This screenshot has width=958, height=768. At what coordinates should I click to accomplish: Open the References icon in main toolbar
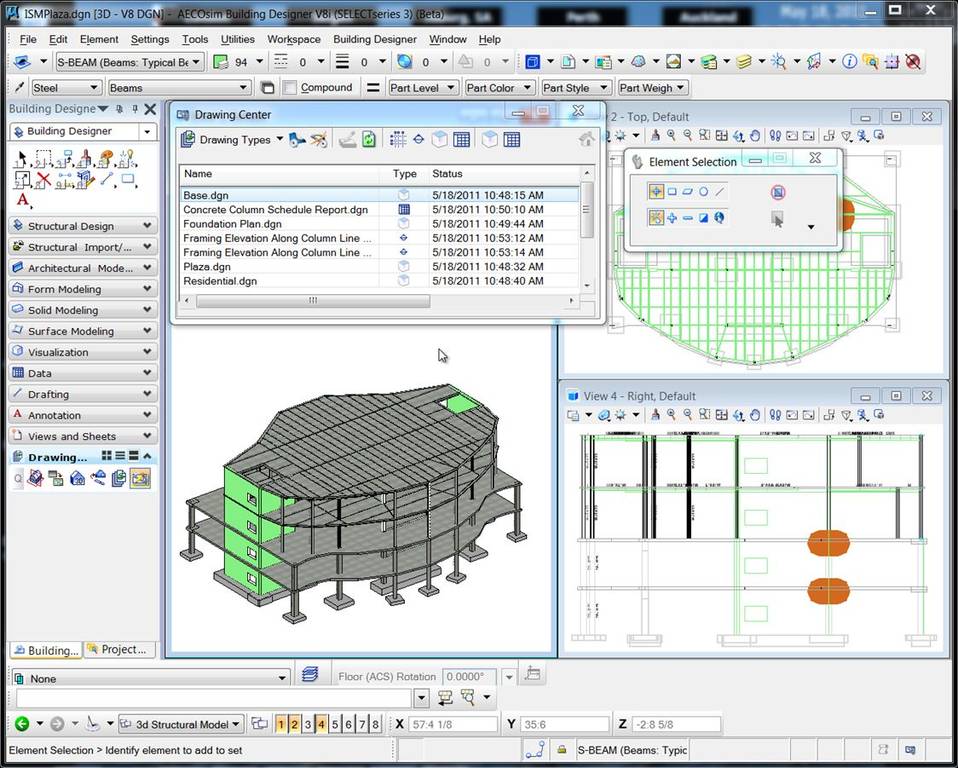[604, 62]
